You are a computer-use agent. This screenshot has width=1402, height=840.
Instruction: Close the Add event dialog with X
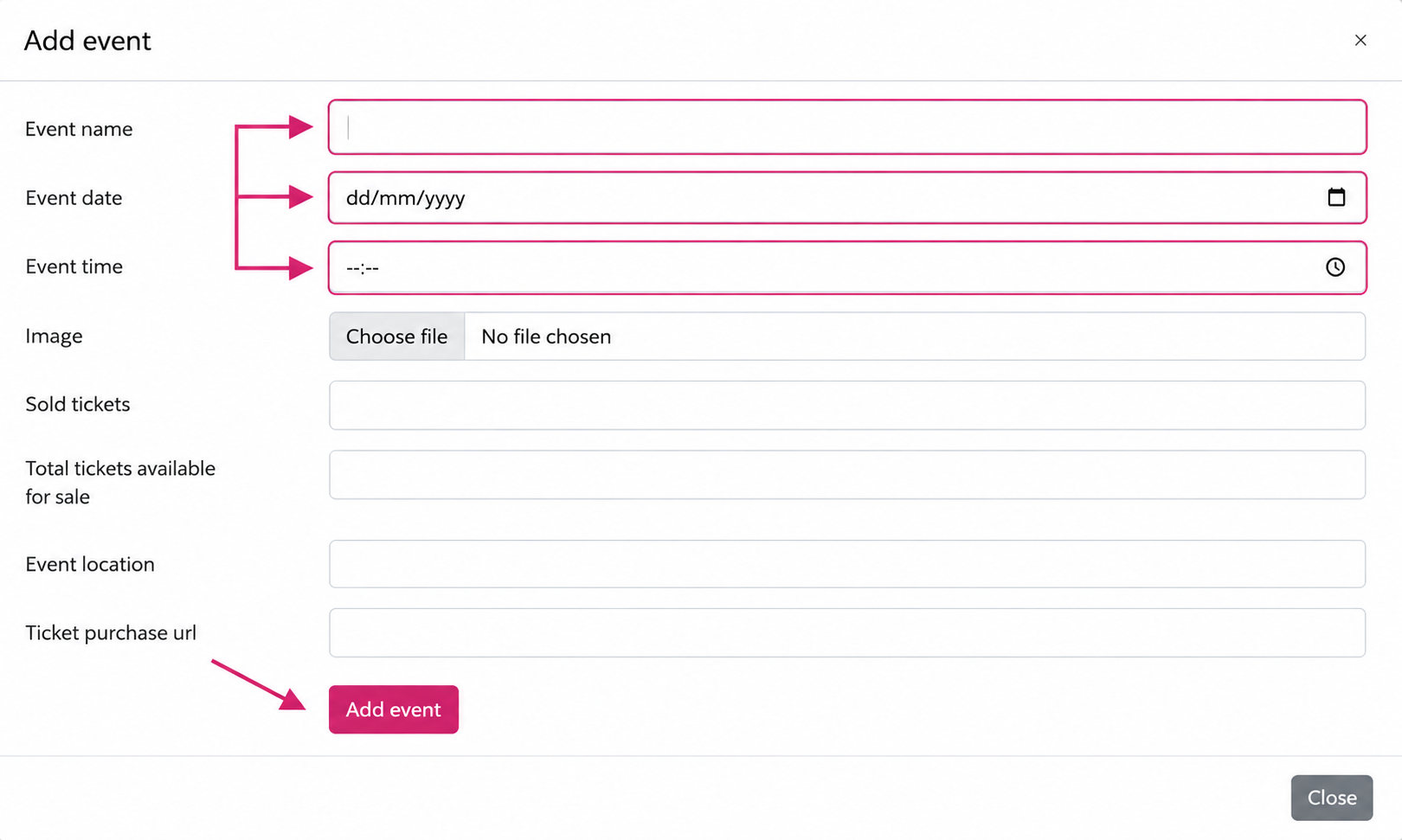(1360, 41)
